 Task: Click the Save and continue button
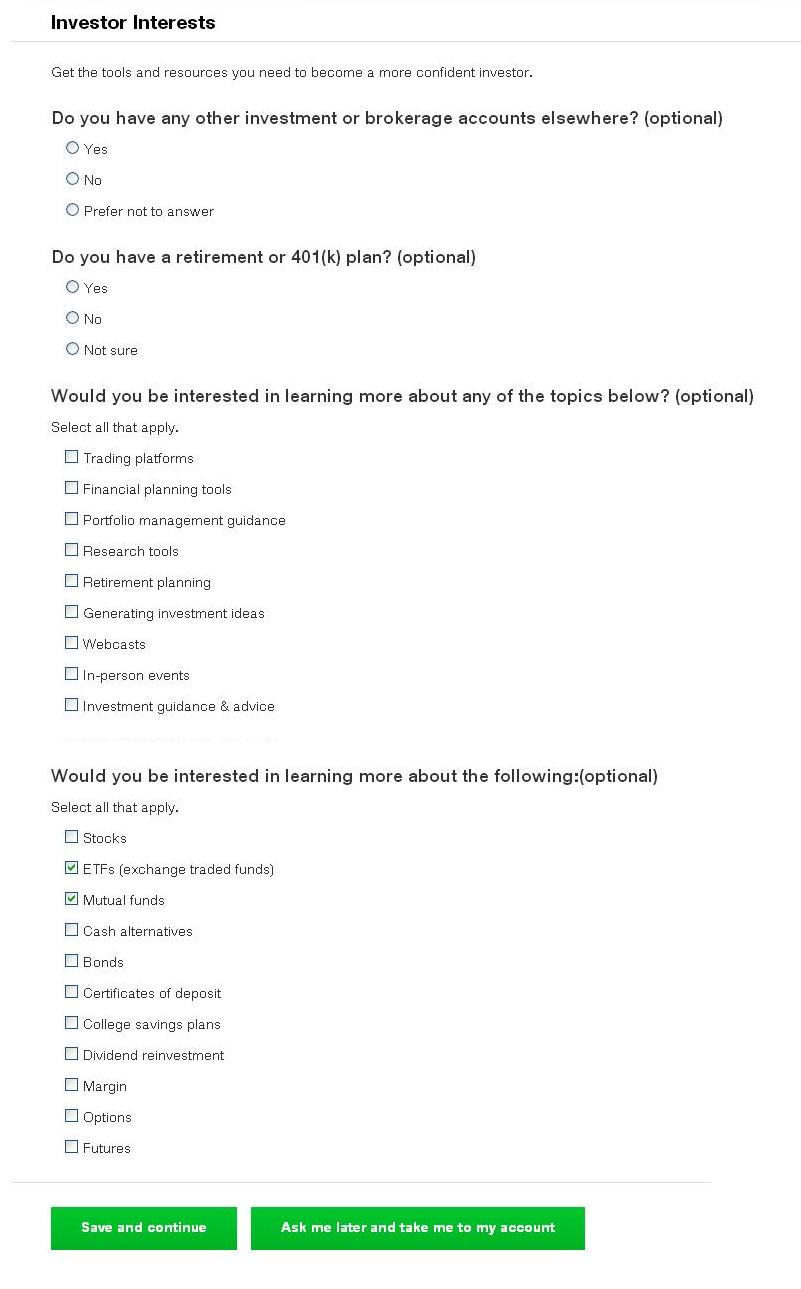[144, 1228]
